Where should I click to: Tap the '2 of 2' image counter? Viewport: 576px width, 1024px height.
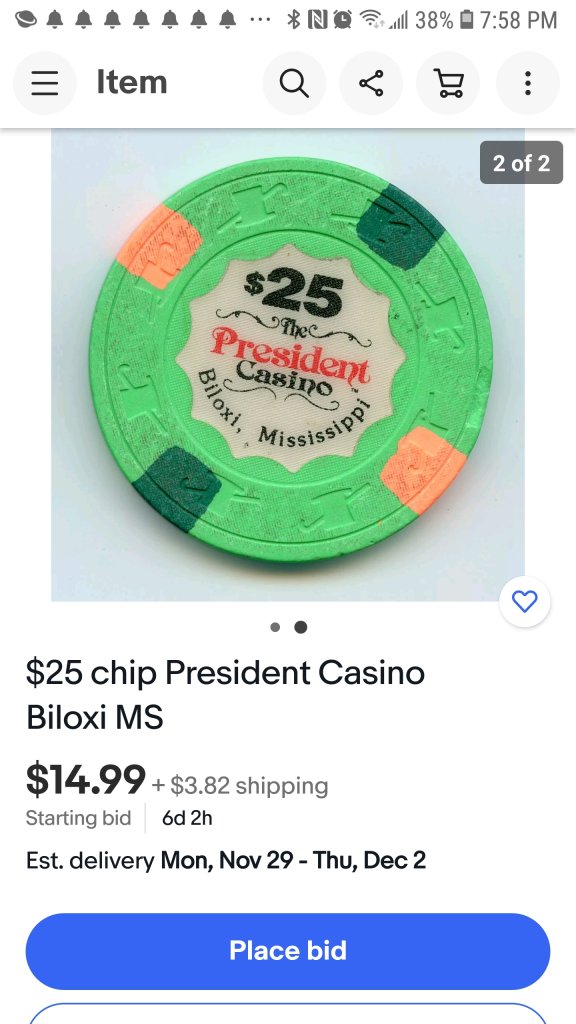click(x=521, y=163)
